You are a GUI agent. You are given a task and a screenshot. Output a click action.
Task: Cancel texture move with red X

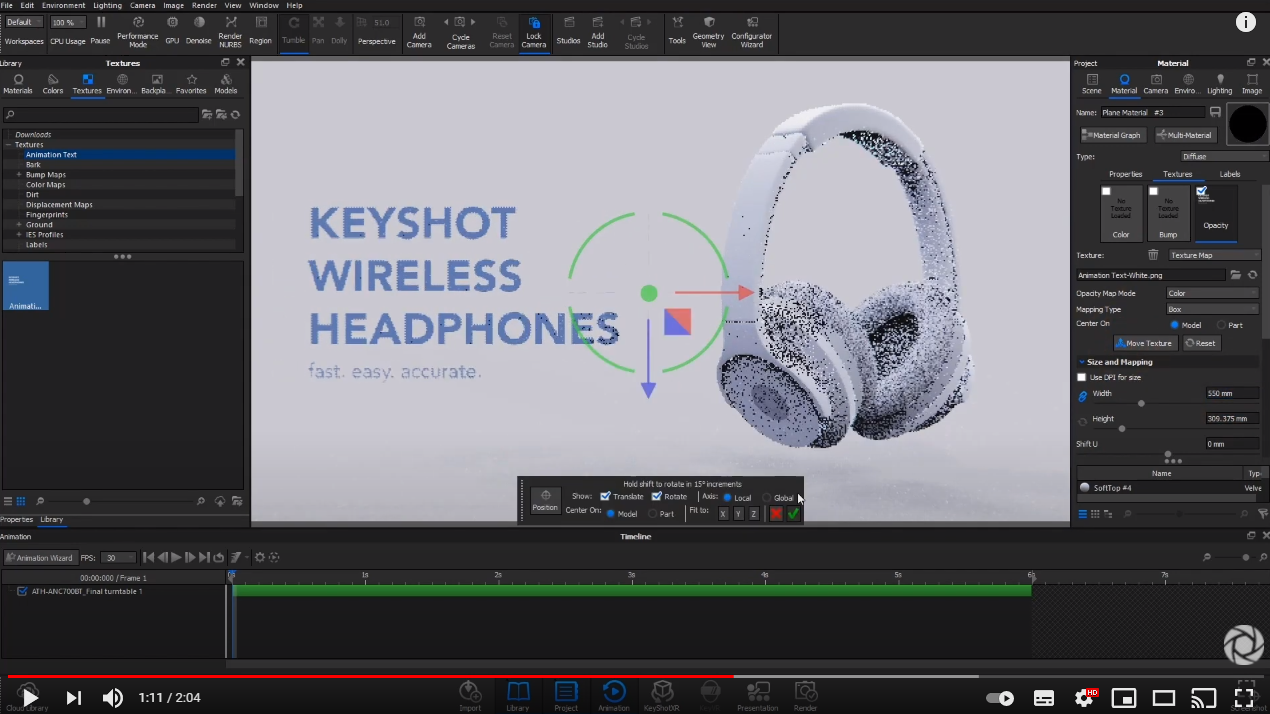(x=776, y=514)
